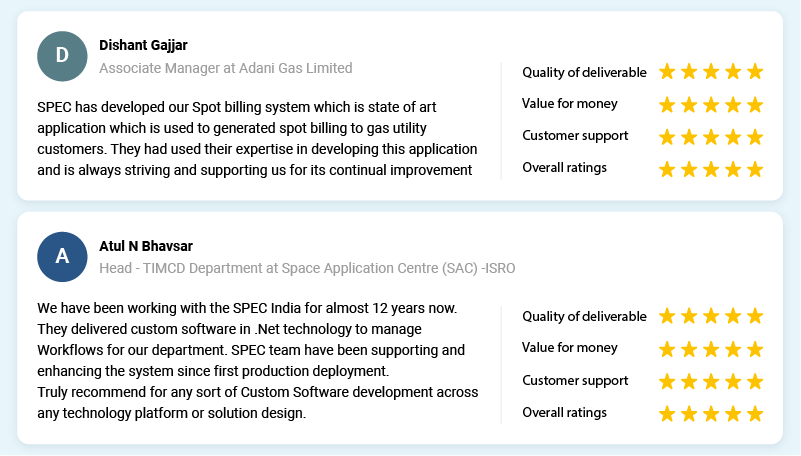
Task: Click Value for money label in Dishant's card
Action: click(x=570, y=104)
